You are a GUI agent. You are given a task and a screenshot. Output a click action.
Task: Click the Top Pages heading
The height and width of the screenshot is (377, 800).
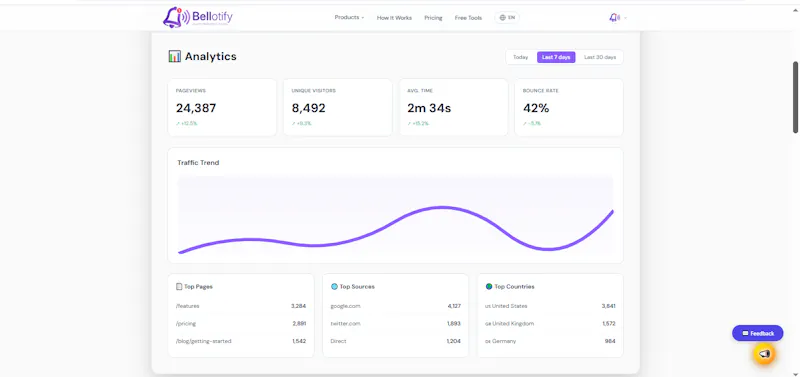[x=198, y=287]
